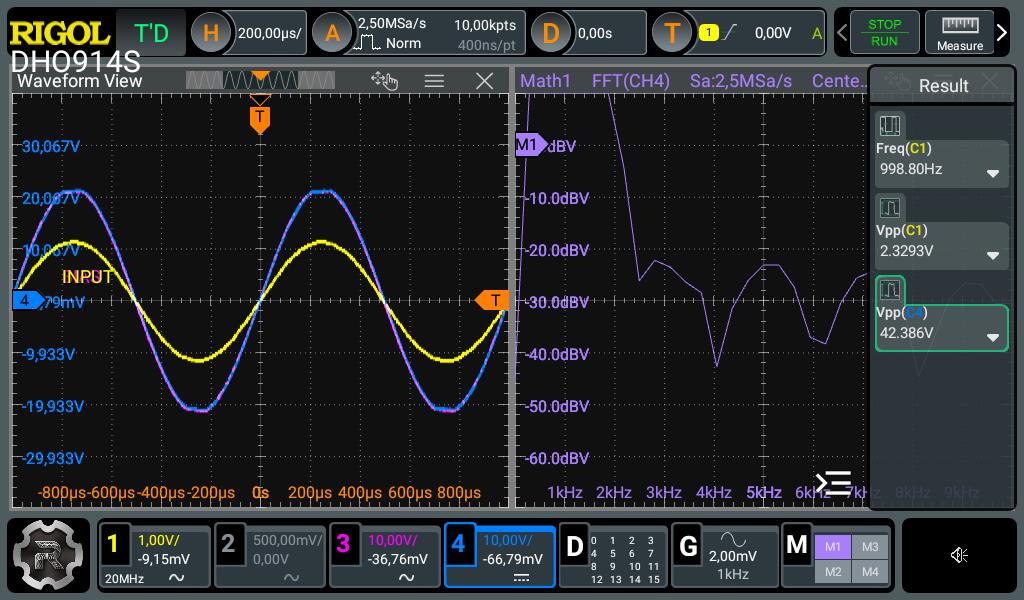The image size is (1024, 600).
Task: Open the Math M menu
Action: [x=797, y=545]
